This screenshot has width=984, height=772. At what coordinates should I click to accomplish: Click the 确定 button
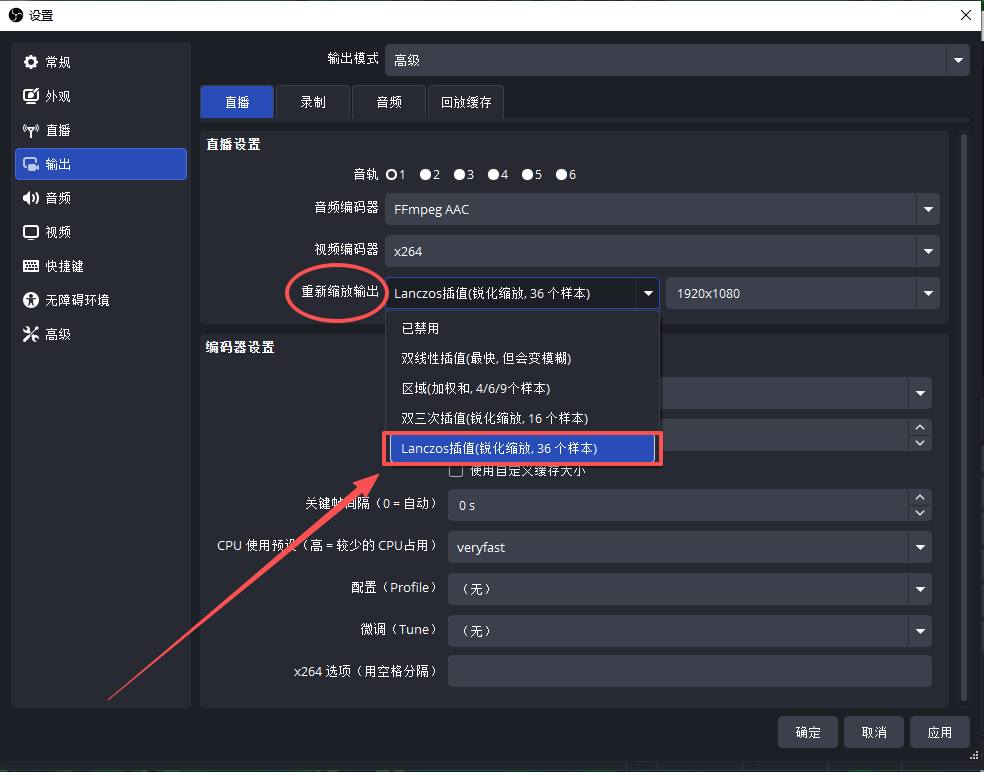click(808, 732)
